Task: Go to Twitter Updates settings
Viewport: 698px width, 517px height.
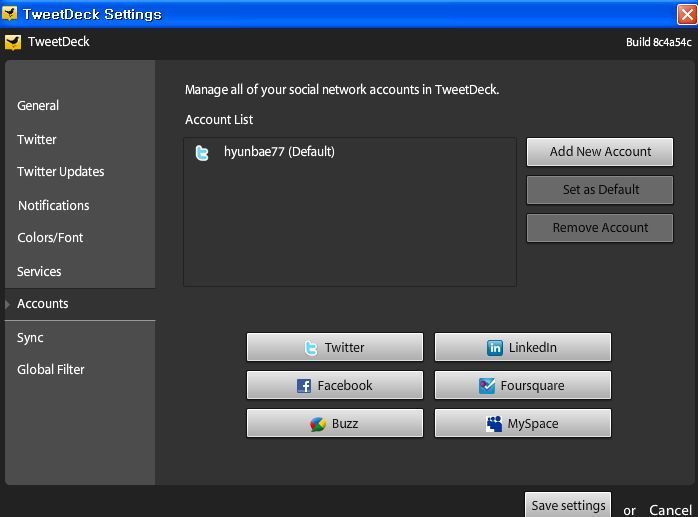Action: pos(61,172)
